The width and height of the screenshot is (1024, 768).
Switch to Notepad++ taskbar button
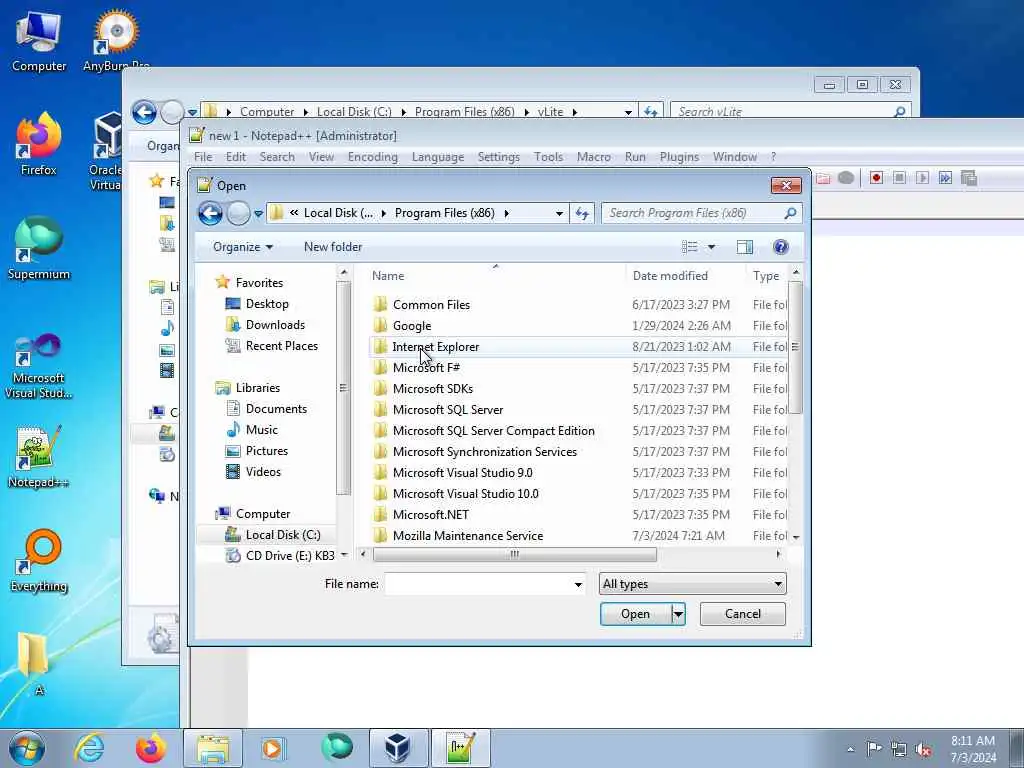pos(460,748)
